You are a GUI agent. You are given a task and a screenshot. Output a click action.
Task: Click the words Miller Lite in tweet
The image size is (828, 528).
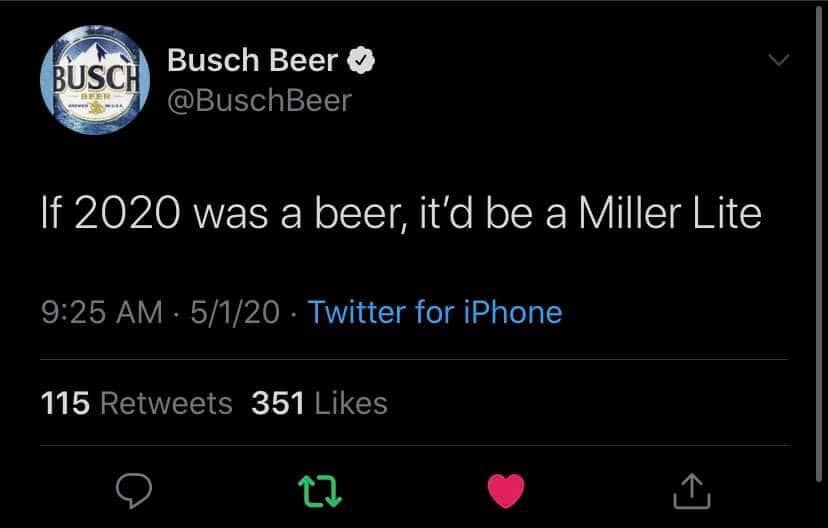pos(670,213)
